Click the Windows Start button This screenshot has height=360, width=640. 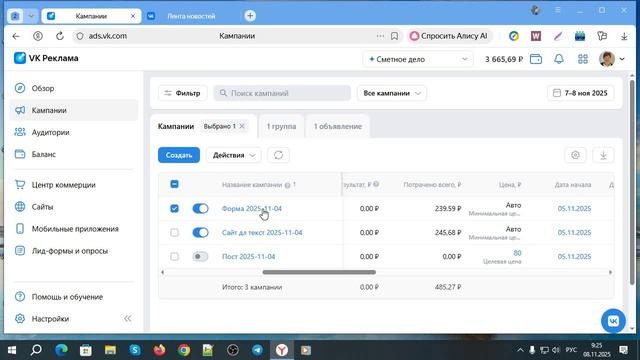point(12,350)
